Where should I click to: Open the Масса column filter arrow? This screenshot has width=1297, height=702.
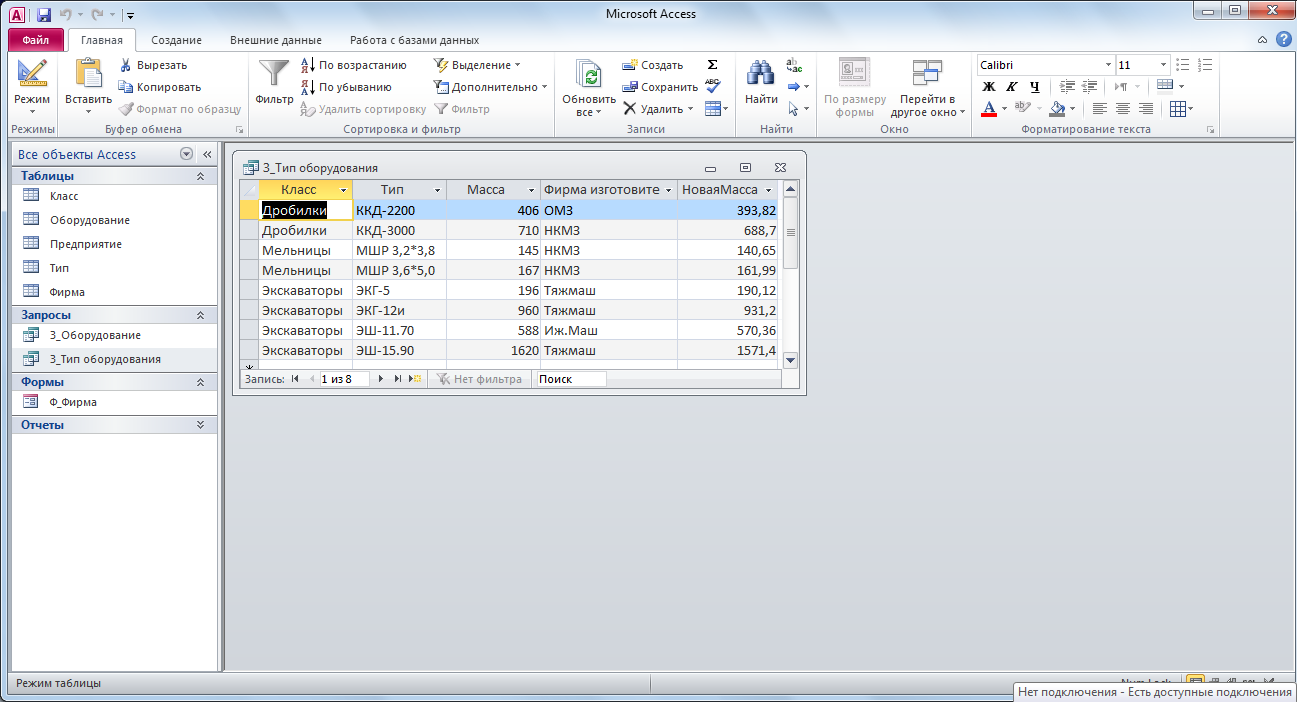tap(532, 190)
